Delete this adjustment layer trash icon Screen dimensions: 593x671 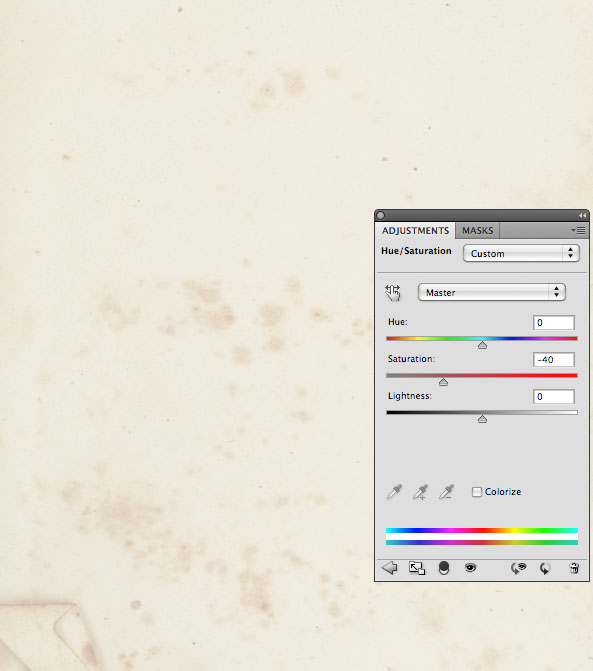(x=574, y=568)
